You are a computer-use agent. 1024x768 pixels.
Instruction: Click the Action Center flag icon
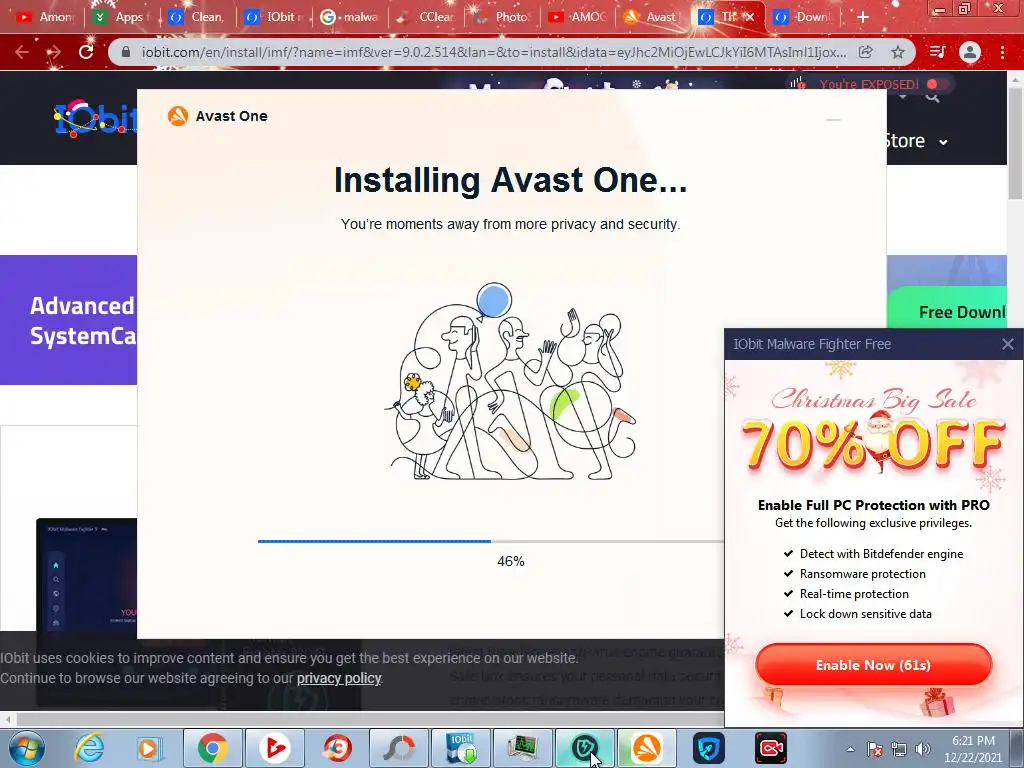[874, 749]
